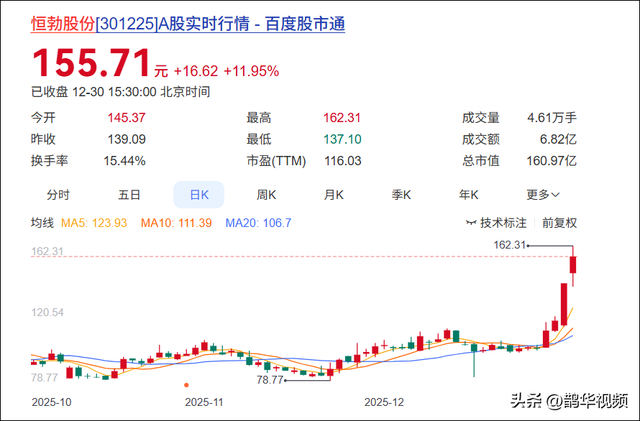Image resolution: width=640 pixels, height=421 pixels.
Task: Click the 换手率 value 15.44%
Action: [124, 161]
